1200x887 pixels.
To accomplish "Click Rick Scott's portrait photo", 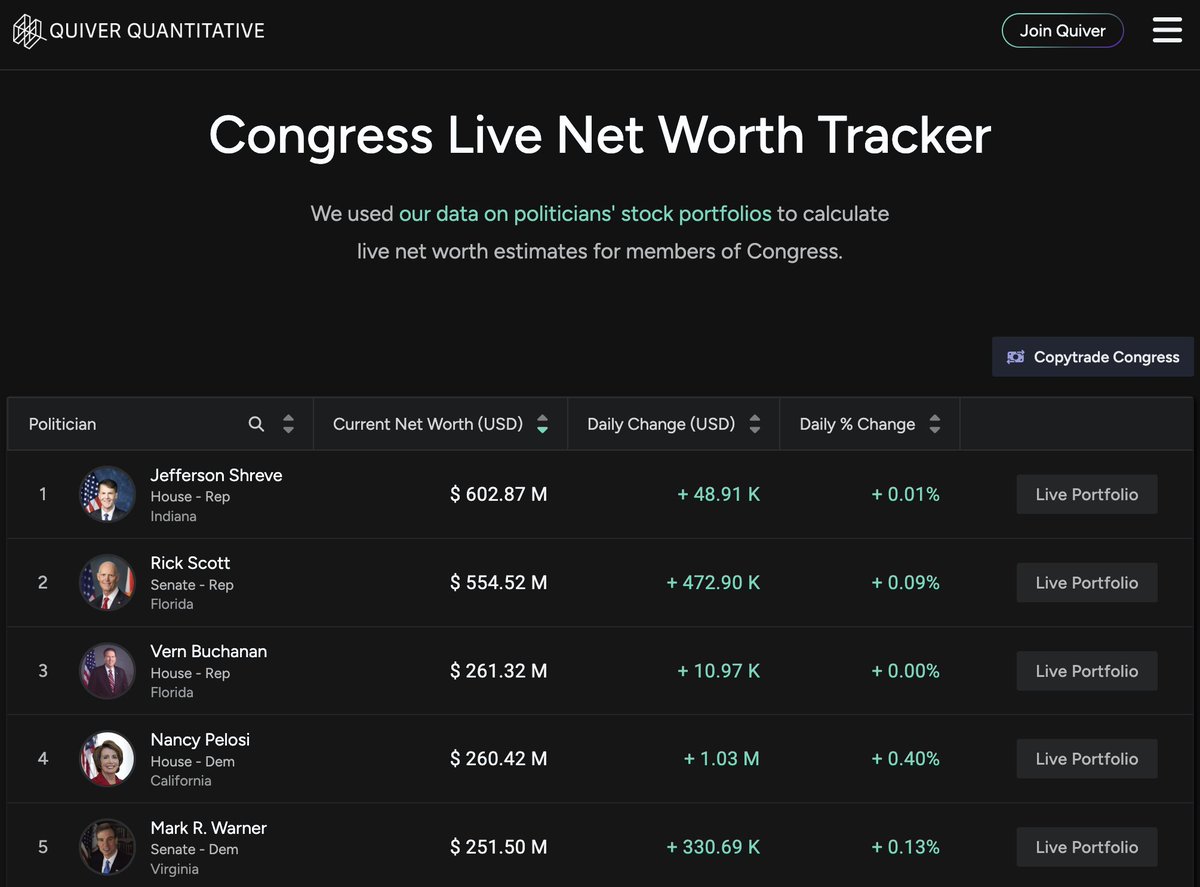I will pyautogui.click(x=107, y=582).
